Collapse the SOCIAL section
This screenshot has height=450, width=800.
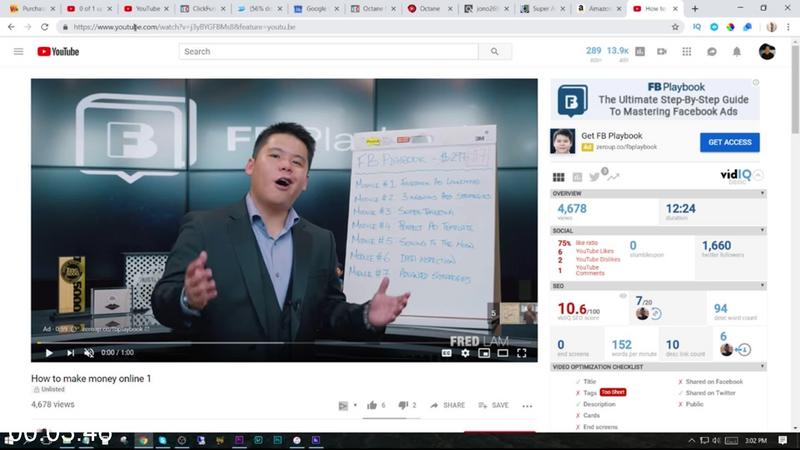762,231
